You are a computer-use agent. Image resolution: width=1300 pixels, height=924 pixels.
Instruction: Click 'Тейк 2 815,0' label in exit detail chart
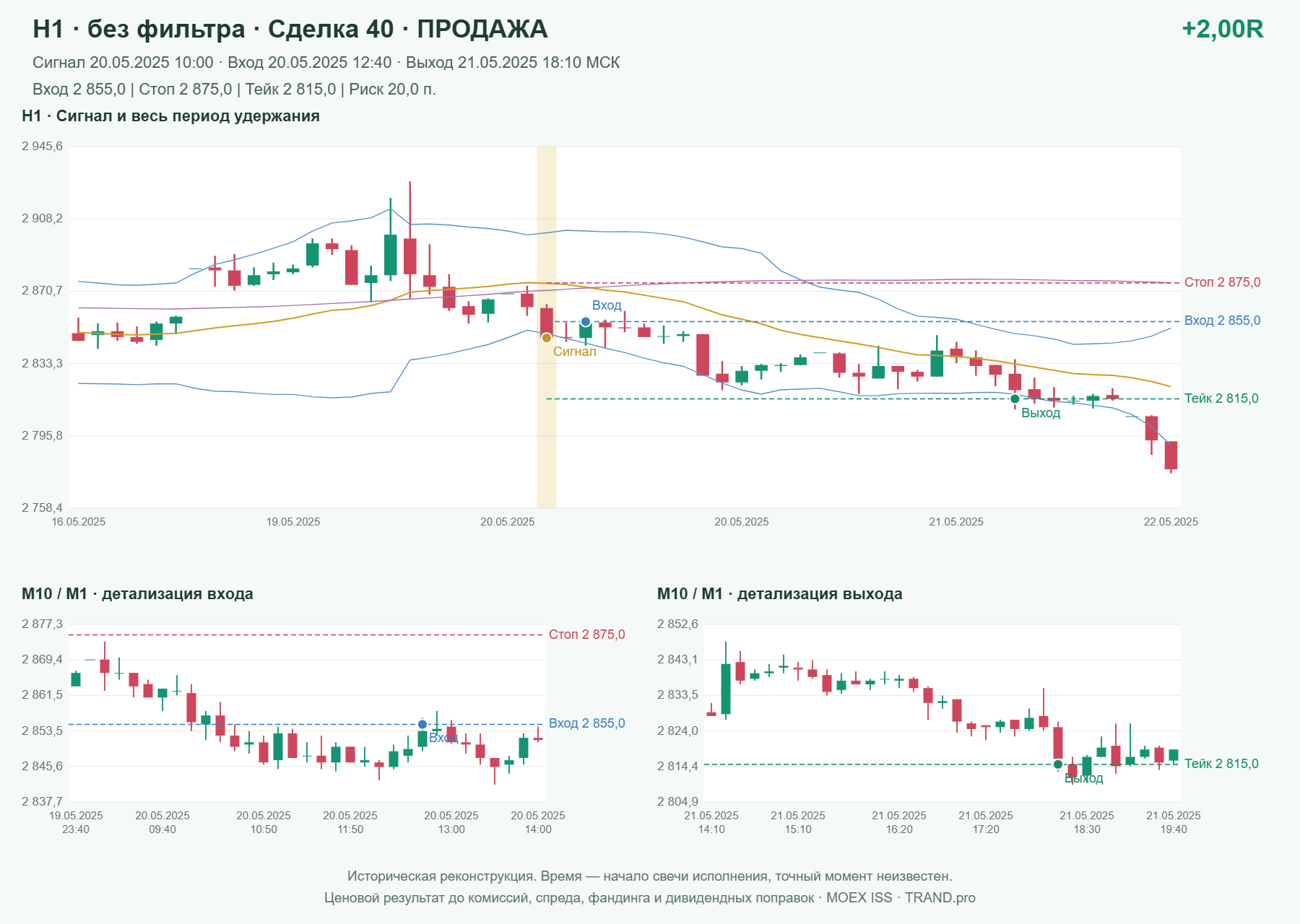point(1221,764)
